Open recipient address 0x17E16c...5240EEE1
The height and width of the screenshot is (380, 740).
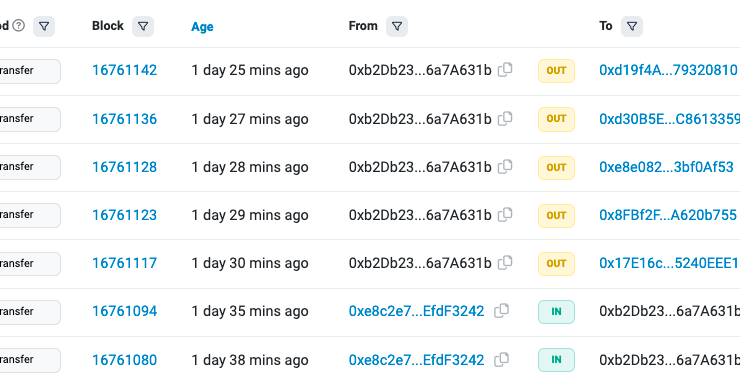tap(668, 263)
